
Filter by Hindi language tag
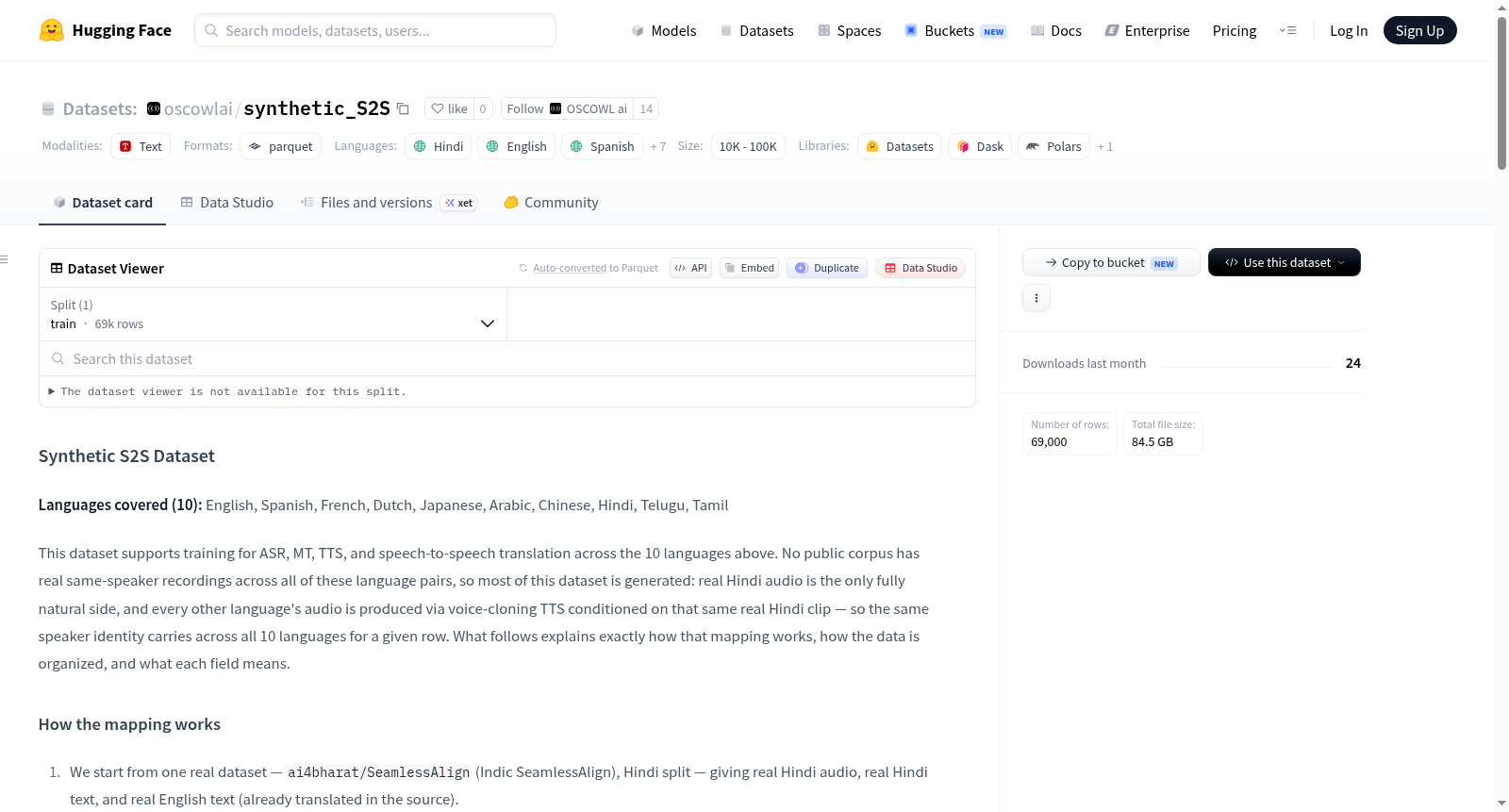click(x=439, y=146)
